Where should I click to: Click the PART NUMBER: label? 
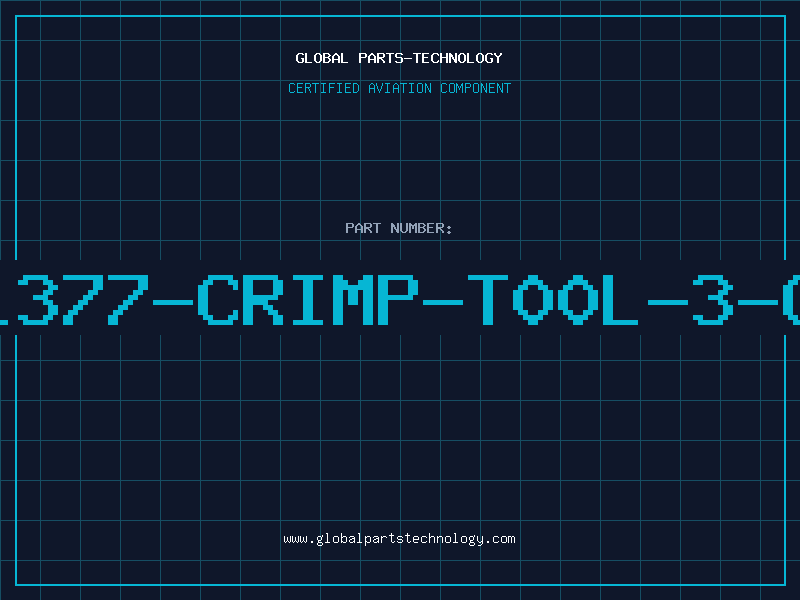[x=399, y=228]
